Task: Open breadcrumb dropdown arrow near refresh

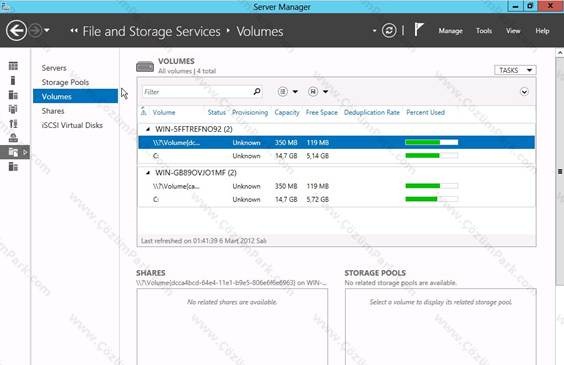Action: coord(374,31)
